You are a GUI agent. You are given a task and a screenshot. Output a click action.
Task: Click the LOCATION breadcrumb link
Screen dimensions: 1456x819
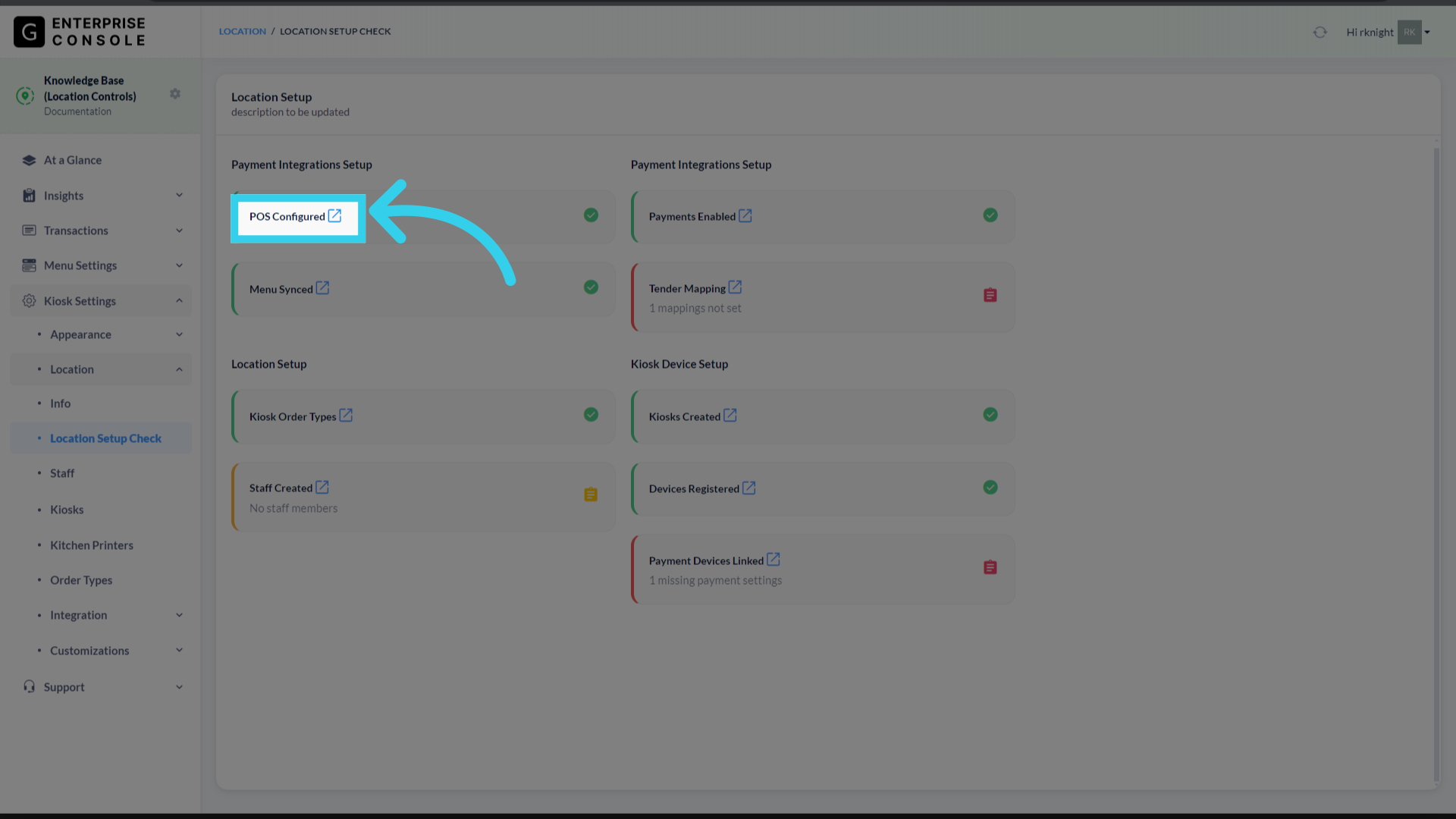pyautogui.click(x=243, y=31)
